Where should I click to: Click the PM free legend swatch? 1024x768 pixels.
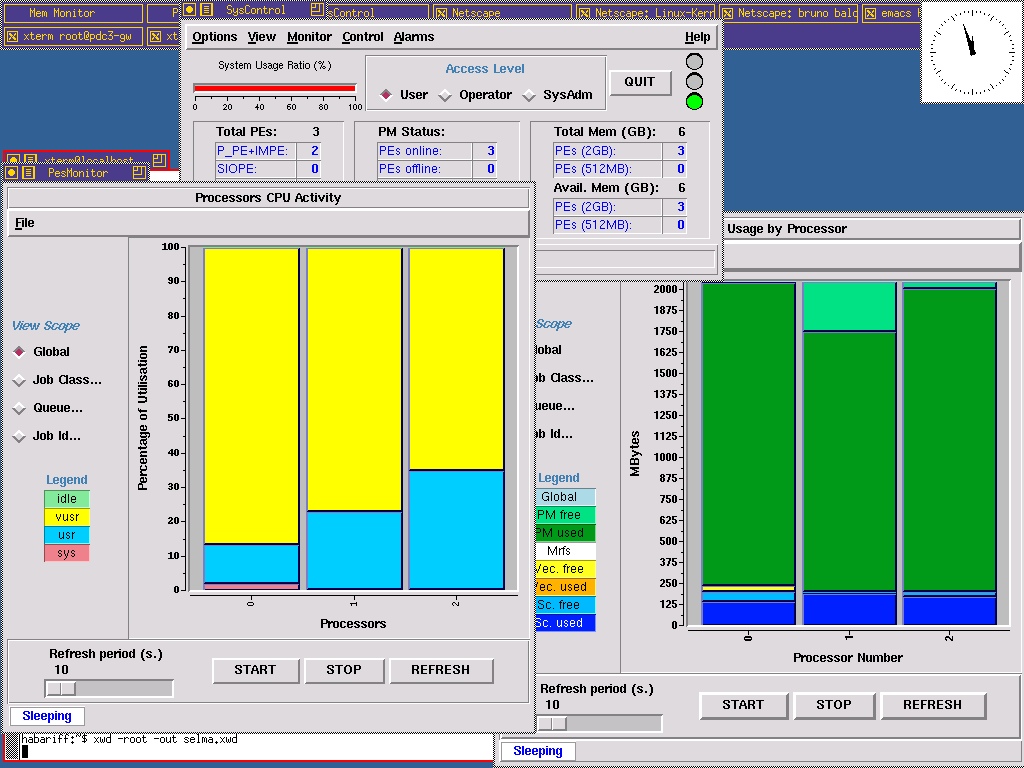[x=566, y=515]
